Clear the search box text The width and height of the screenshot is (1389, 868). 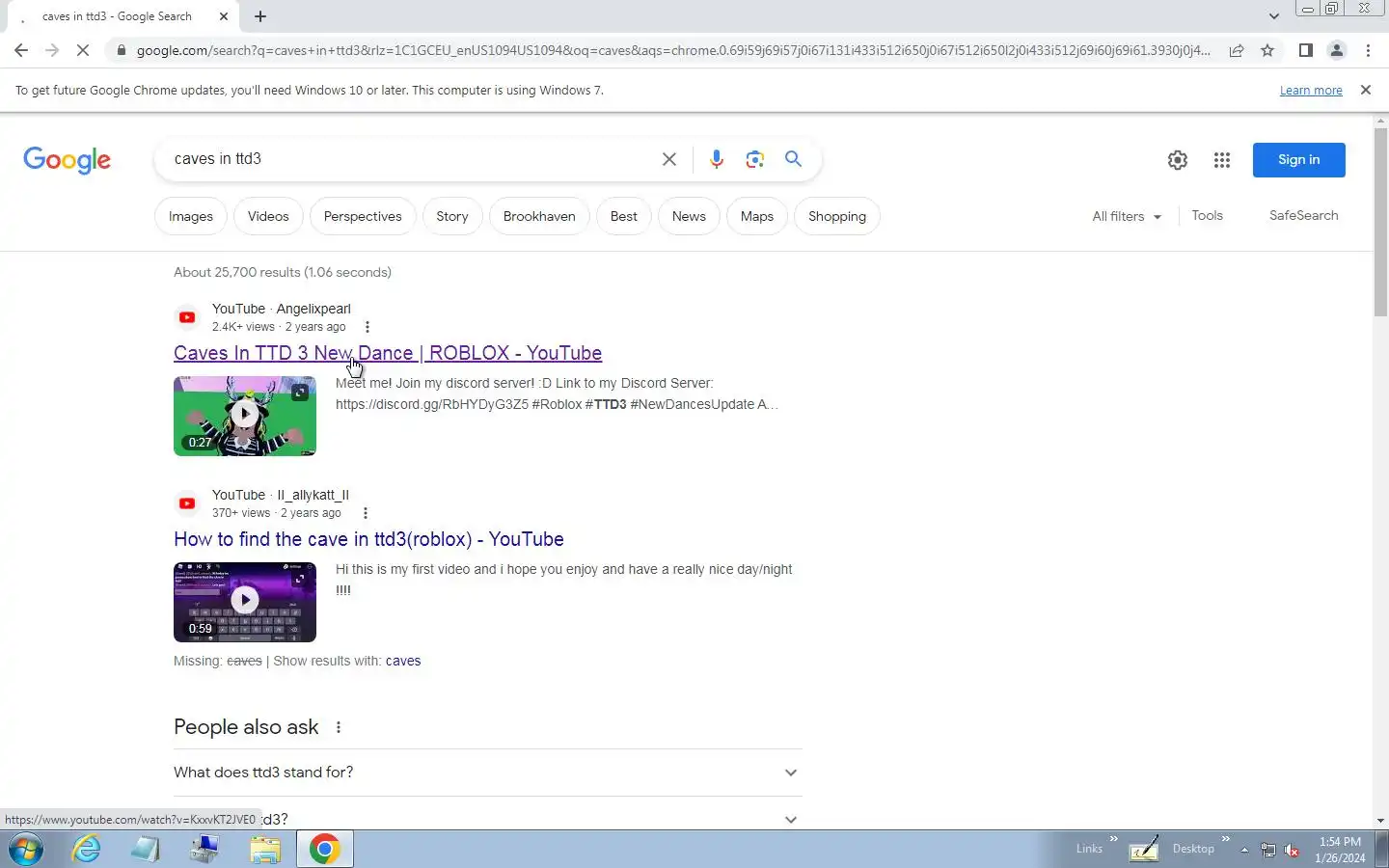click(x=668, y=159)
